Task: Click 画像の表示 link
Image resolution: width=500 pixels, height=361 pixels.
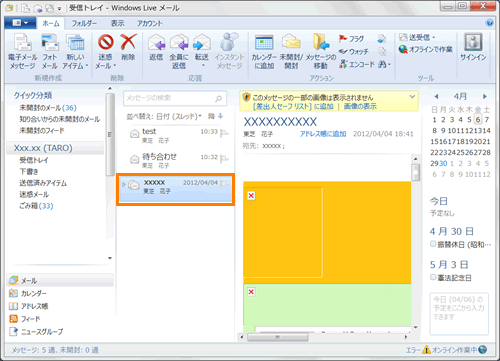Action: pos(360,106)
